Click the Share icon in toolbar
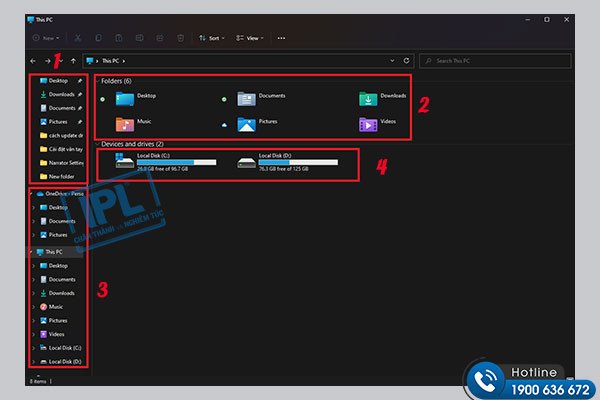 tap(160, 38)
